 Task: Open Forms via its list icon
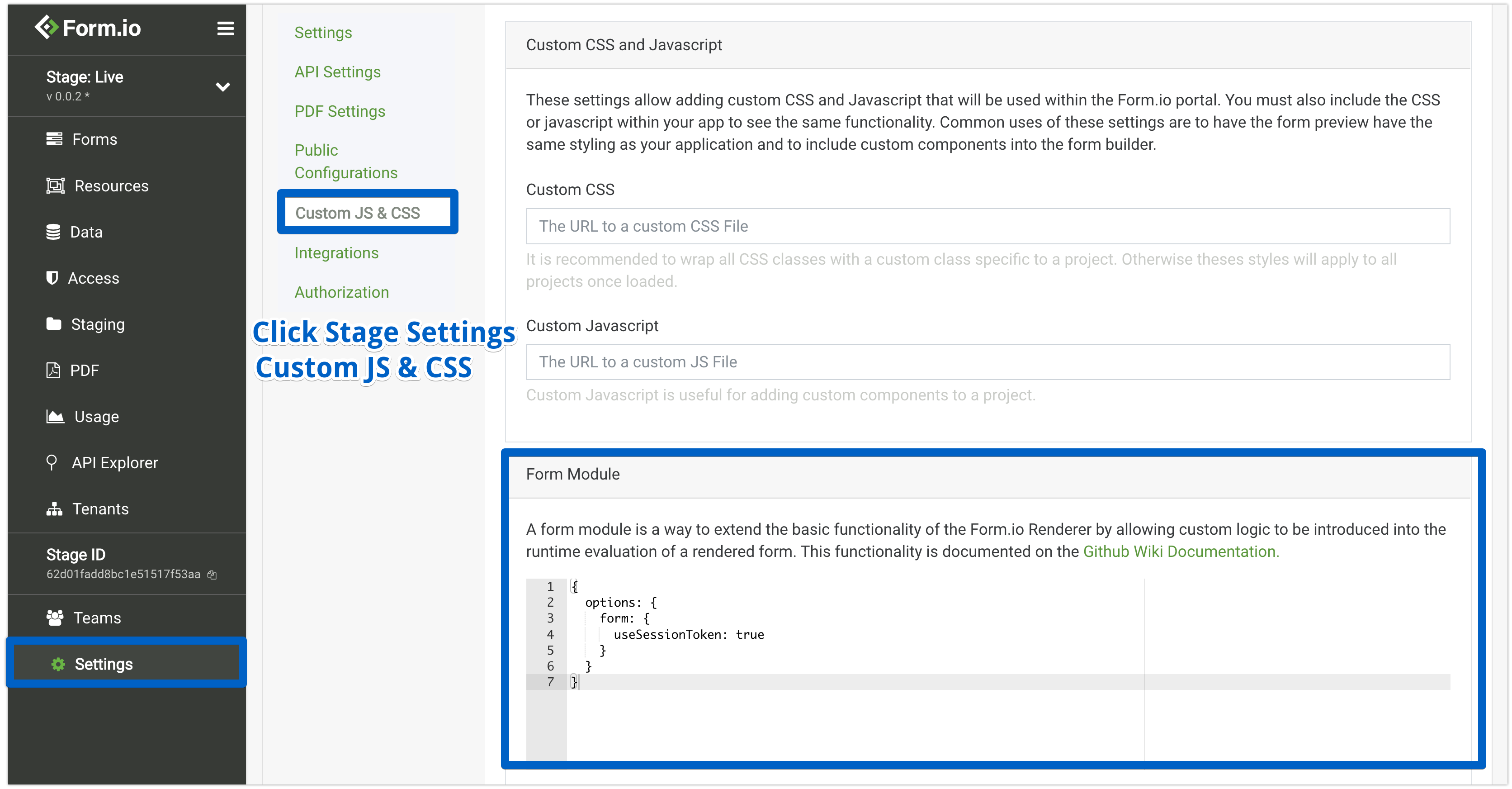pos(54,138)
